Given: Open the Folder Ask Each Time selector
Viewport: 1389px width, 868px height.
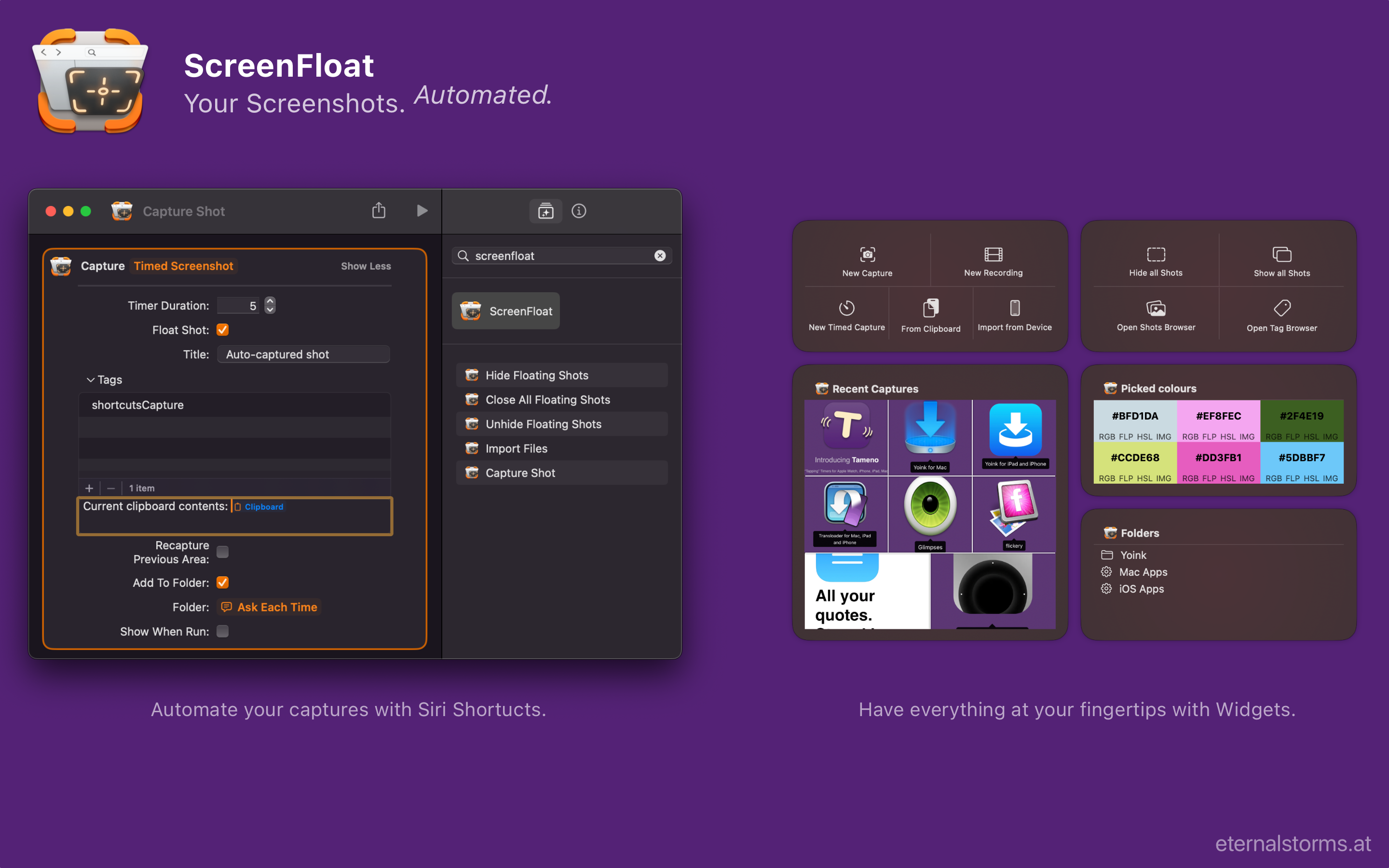Looking at the screenshot, I should 269,607.
